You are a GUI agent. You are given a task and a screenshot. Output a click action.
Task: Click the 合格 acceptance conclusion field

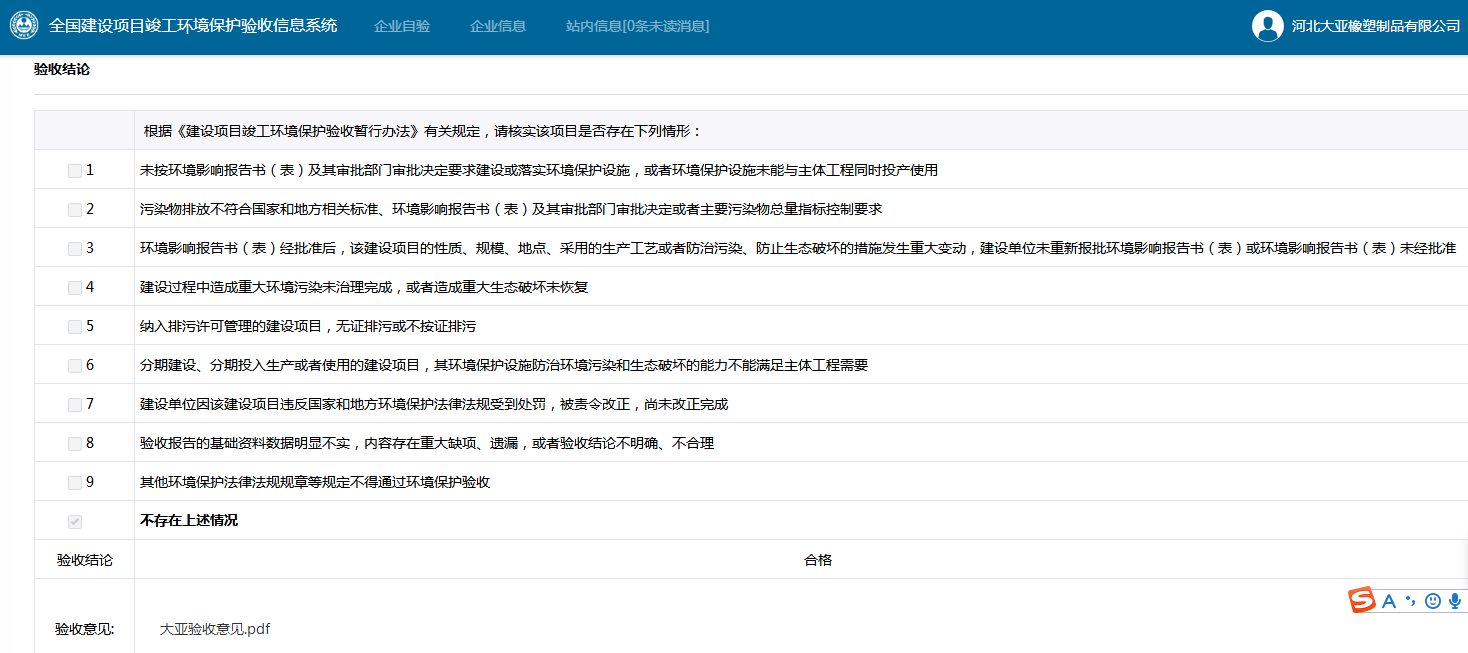coord(817,560)
